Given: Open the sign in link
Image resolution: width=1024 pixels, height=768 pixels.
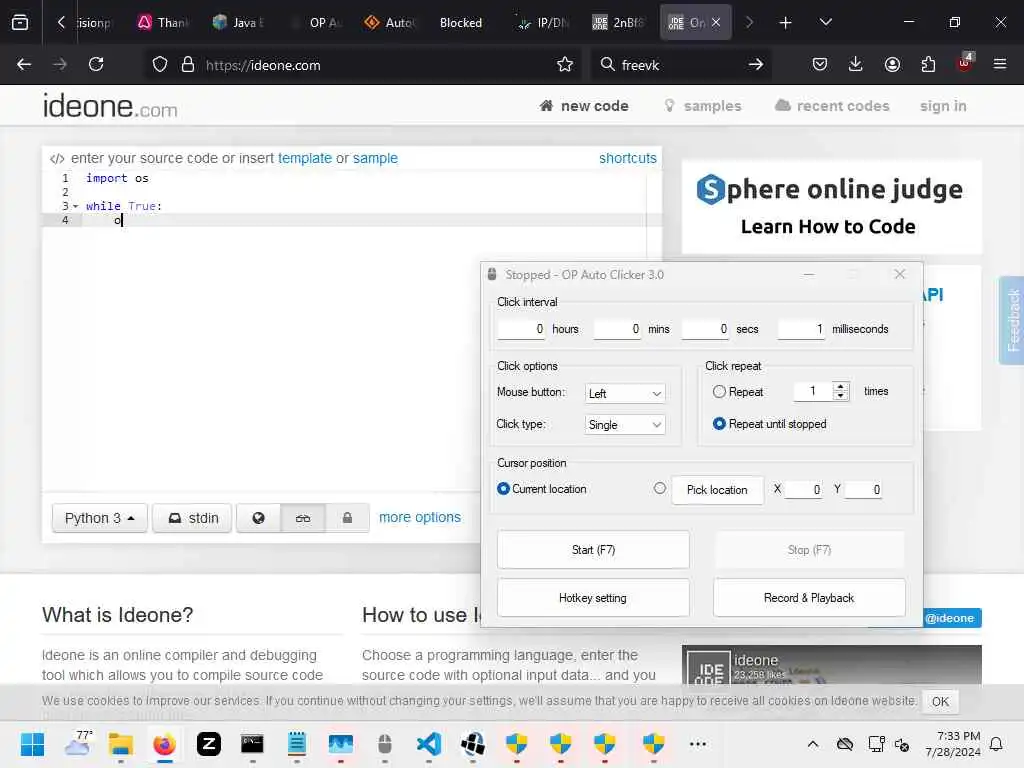Looking at the screenshot, I should tap(943, 106).
